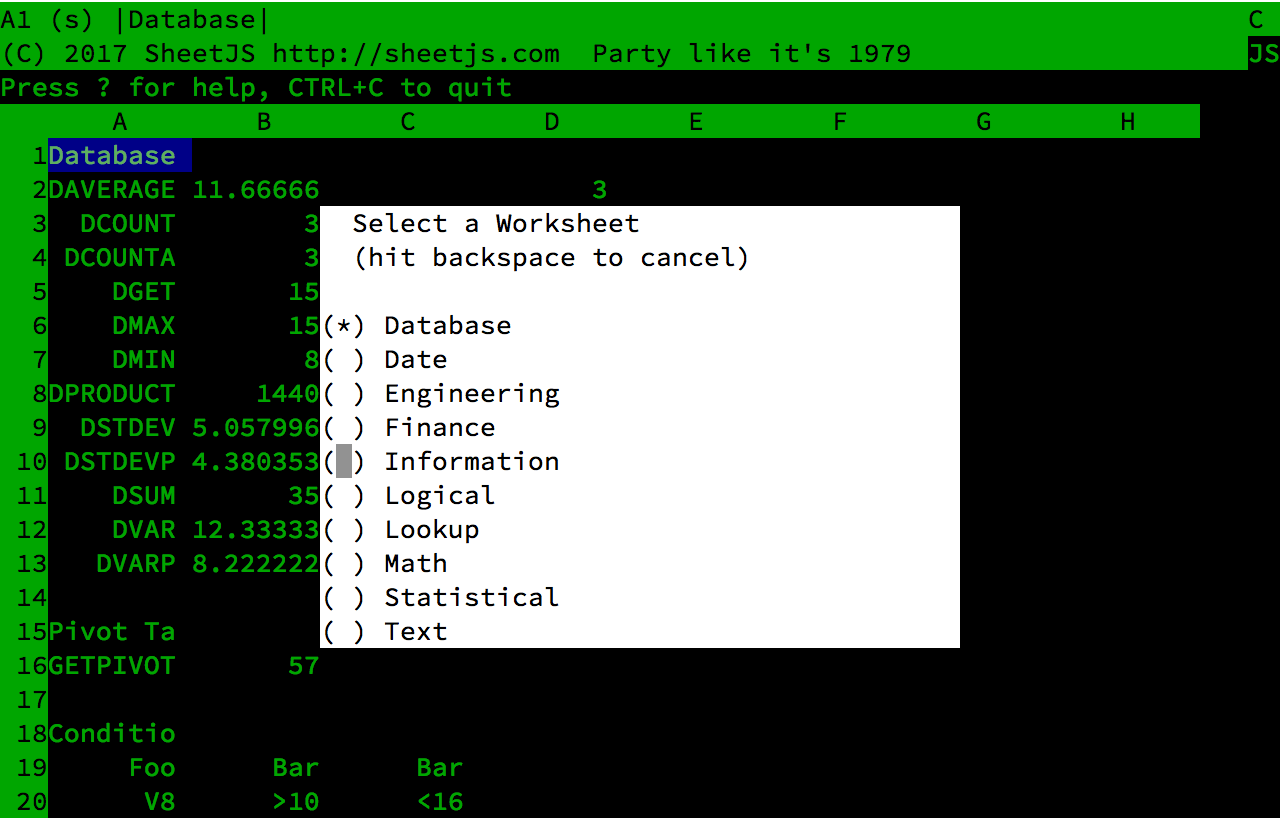
Task: Select the value 57
Action: pos(304,666)
